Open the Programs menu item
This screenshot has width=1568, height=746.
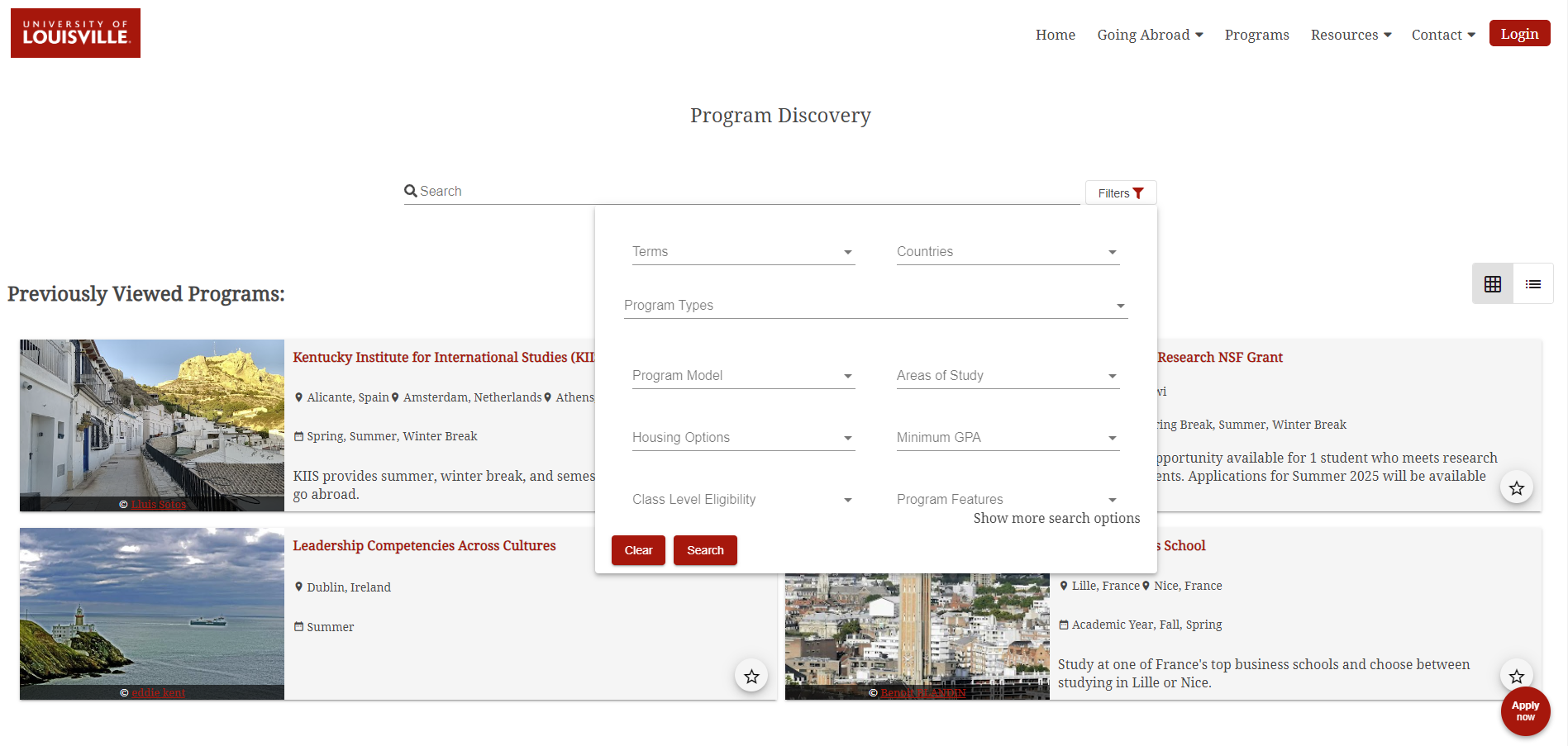tap(1256, 35)
